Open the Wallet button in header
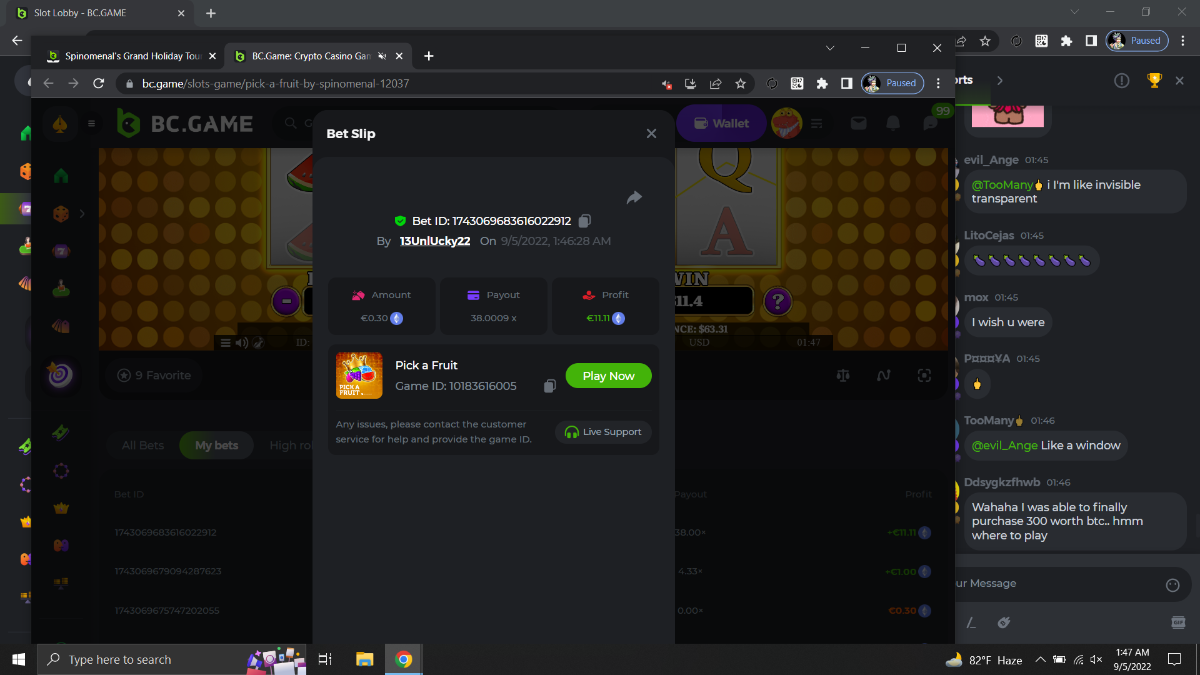 720,123
